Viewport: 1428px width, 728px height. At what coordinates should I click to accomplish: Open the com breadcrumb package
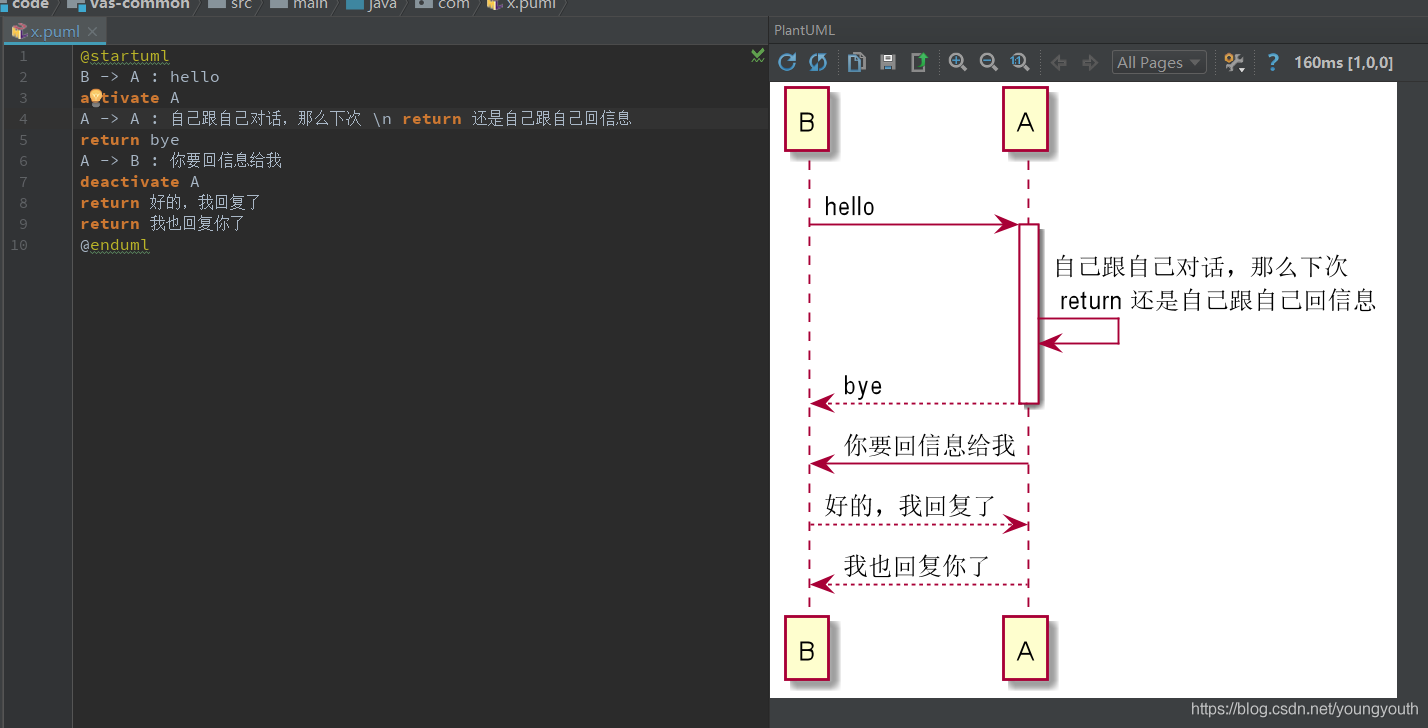(x=442, y=5)
